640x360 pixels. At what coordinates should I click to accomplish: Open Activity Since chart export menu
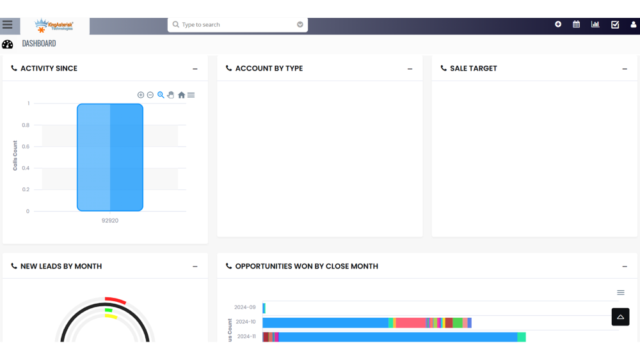tap(191, 95)
